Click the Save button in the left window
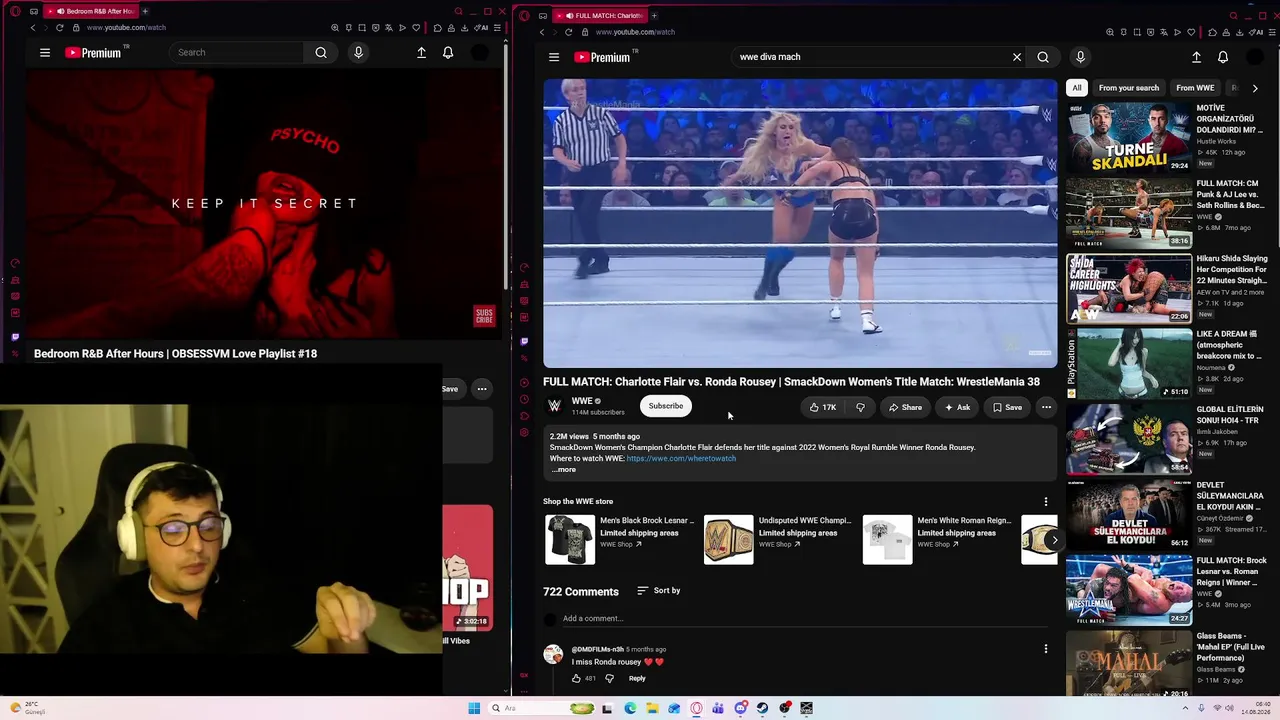Image resolution: width=1280 pixels, height=720 pixels. [450, 389]
